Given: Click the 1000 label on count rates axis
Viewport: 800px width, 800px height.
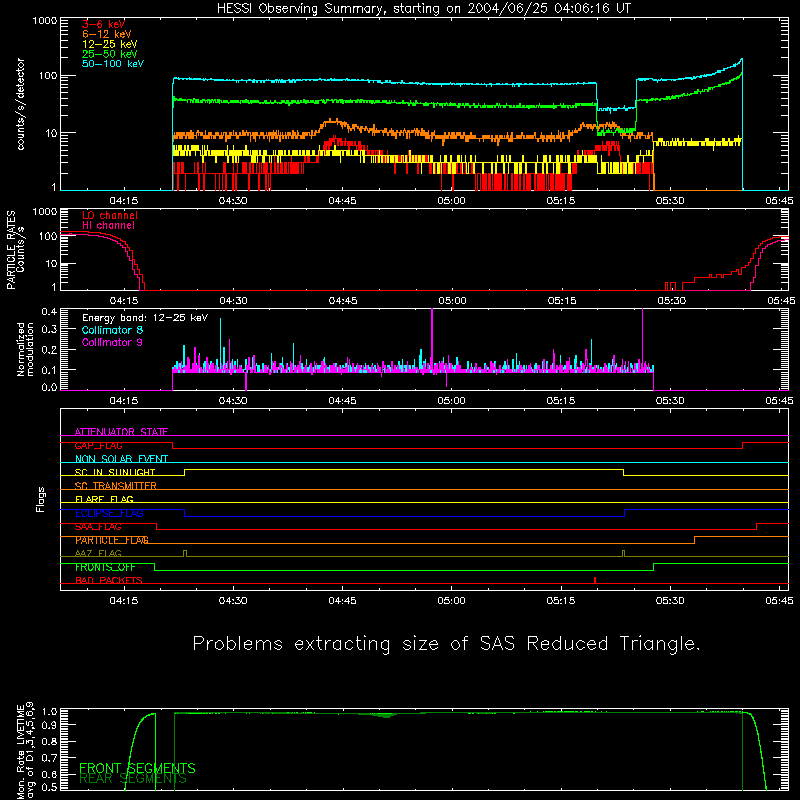Looking at the screenshot, I should (x=45, y=21).
